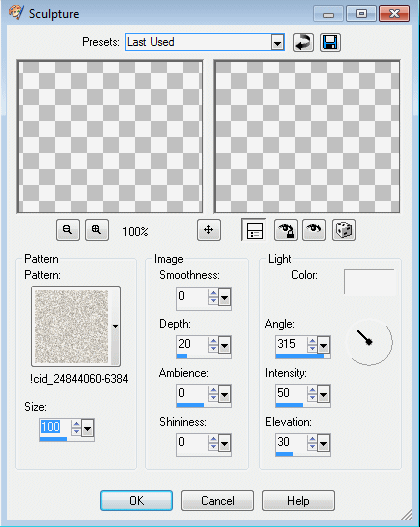Open the Pattern picker dropdown arrow
This screenshot has height=527, width=420.
(x=115, y=326)
